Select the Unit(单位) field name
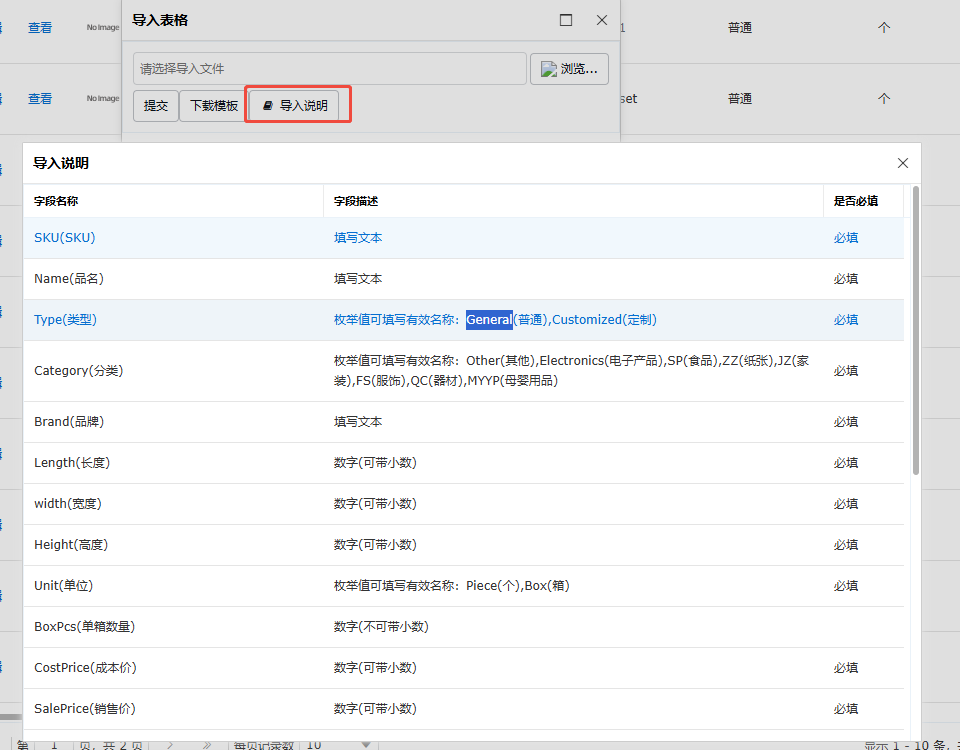 (64, 586)
